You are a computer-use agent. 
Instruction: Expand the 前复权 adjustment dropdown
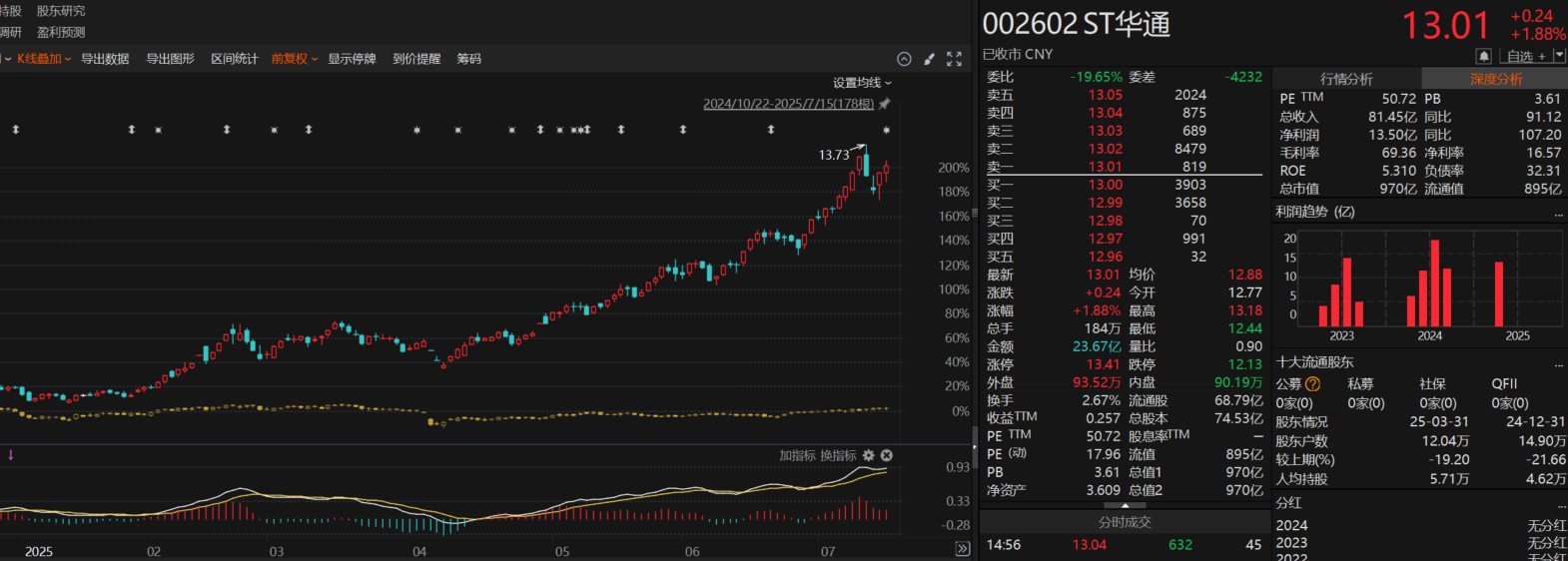pyautogui.click(x=295, y=59)
